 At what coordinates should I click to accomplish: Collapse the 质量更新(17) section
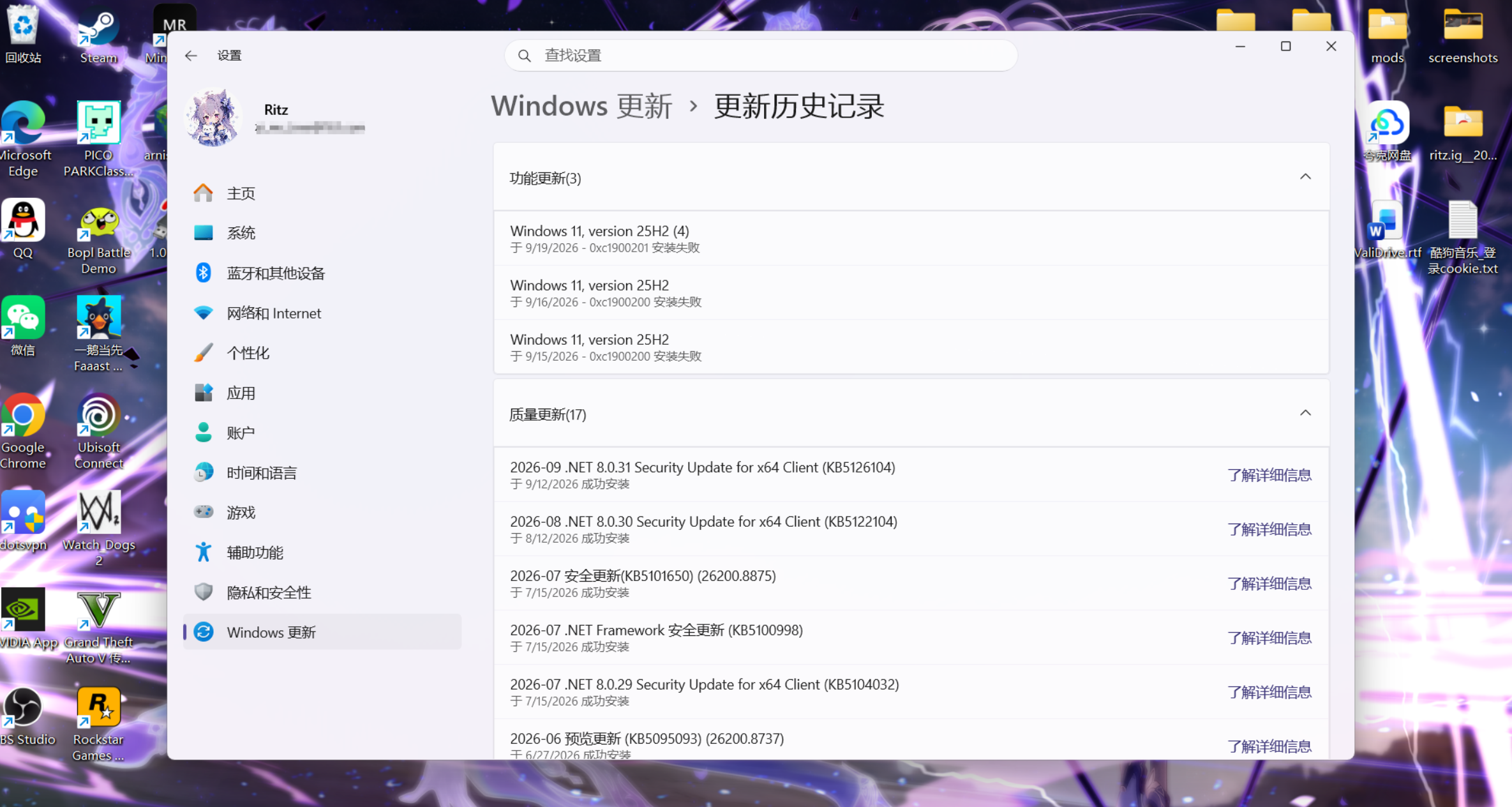pyautogui.click(x=1305, y=413)
